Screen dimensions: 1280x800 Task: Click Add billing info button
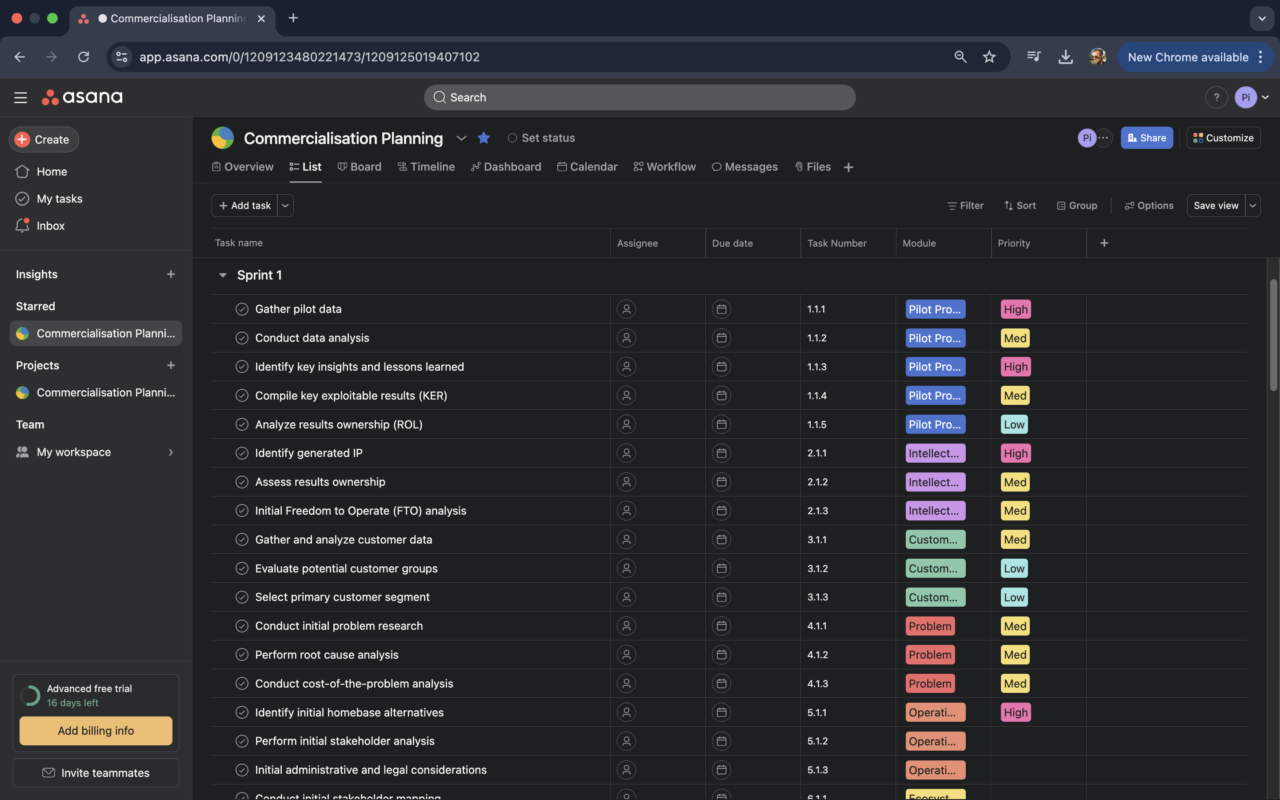(x=96, y=731)
